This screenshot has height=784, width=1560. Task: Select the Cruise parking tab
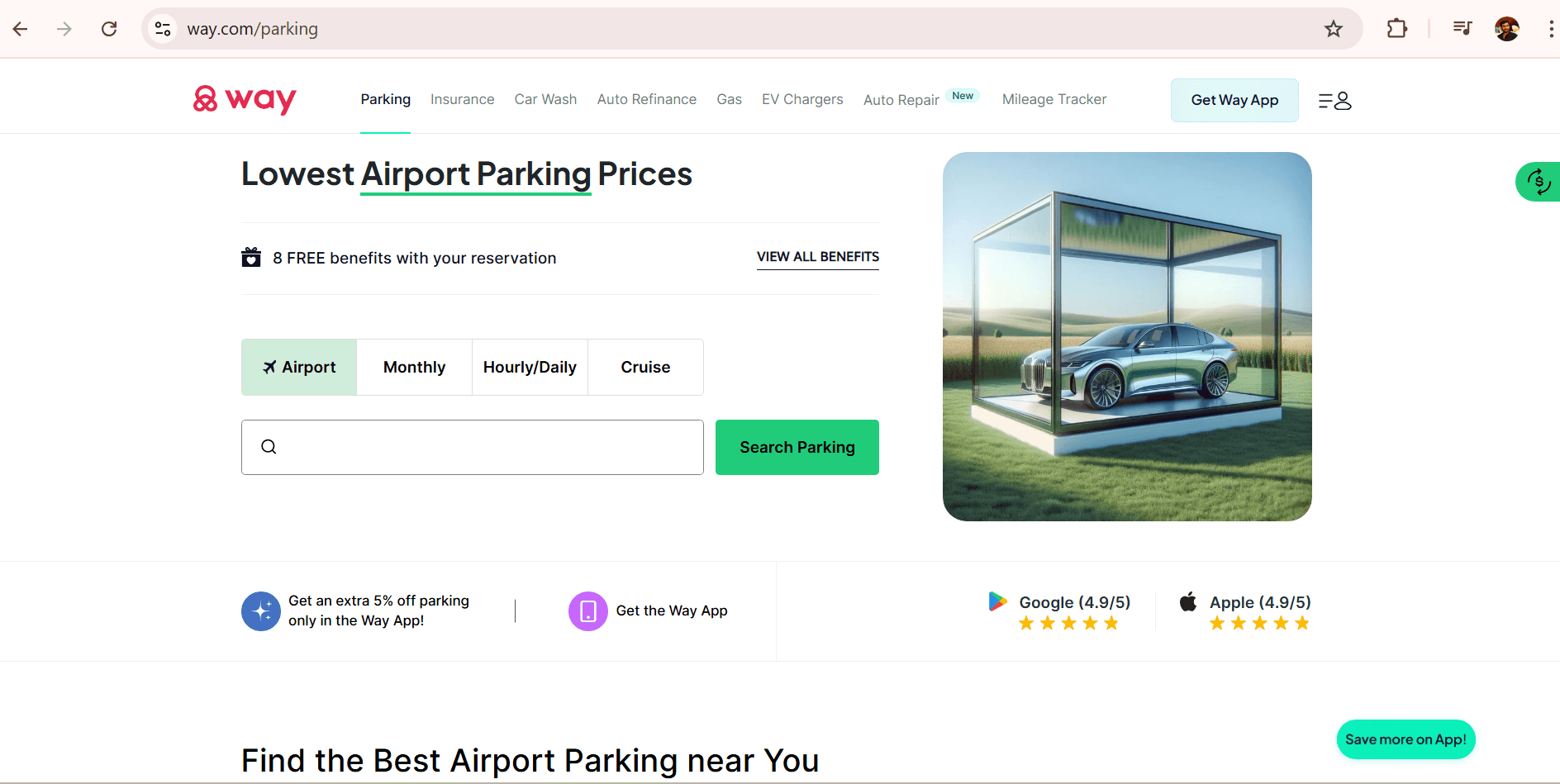click(x=645, y=367)
